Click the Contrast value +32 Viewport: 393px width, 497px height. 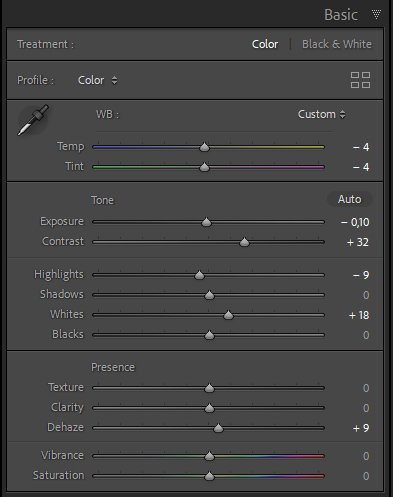tap(358, 242)
